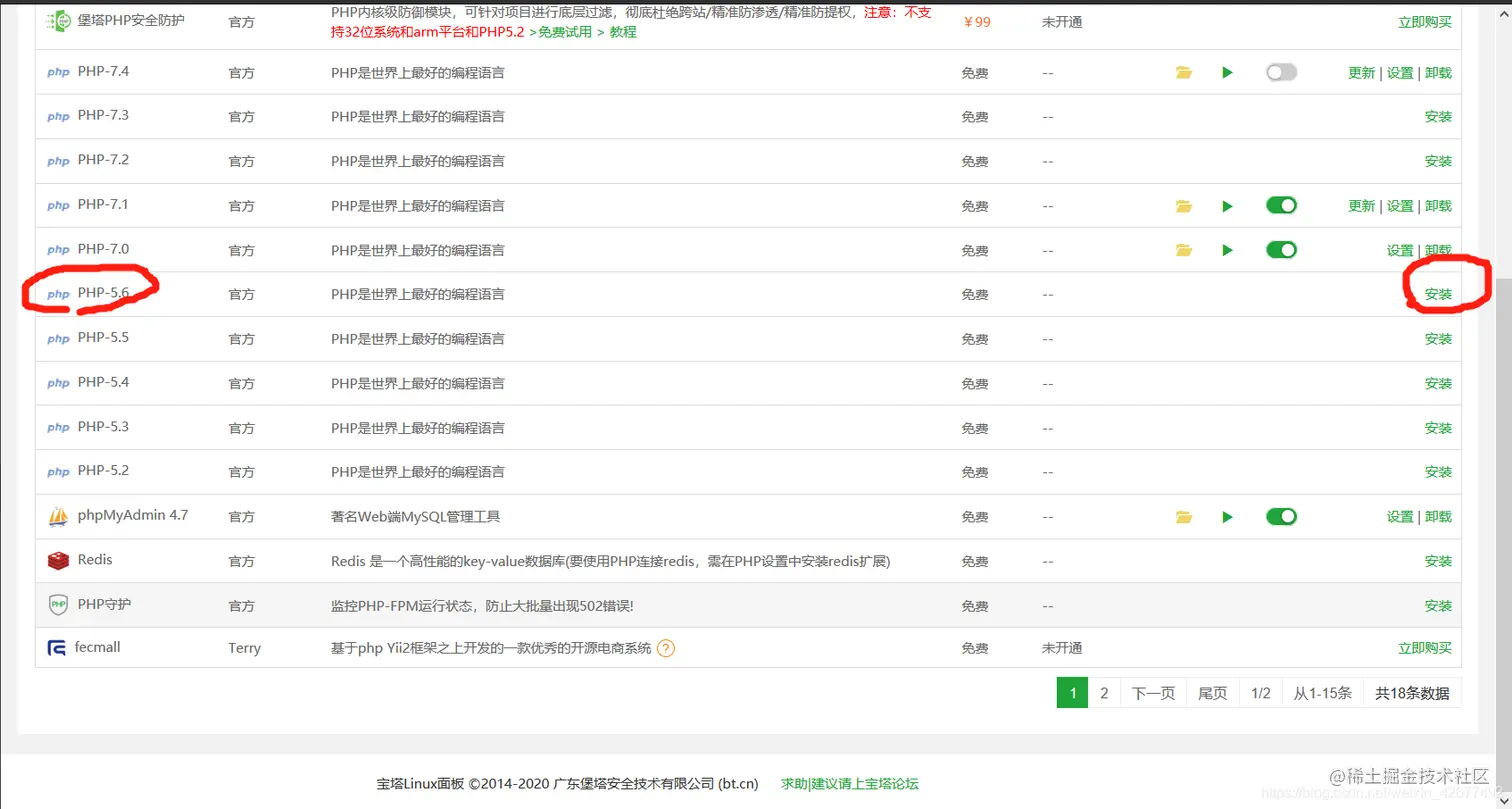Click current page 1 button

1073,693
